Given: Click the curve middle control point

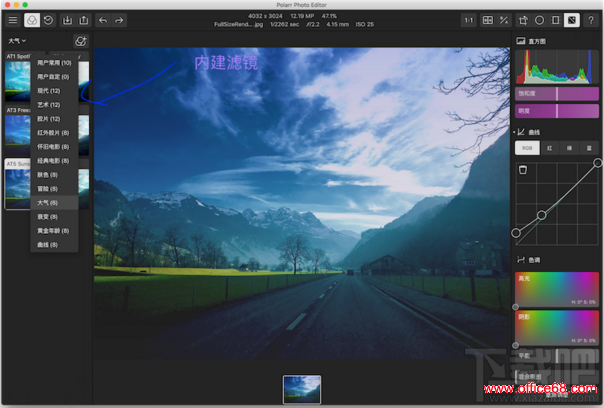Looking at the screenshot, I should tap(542, 215).
